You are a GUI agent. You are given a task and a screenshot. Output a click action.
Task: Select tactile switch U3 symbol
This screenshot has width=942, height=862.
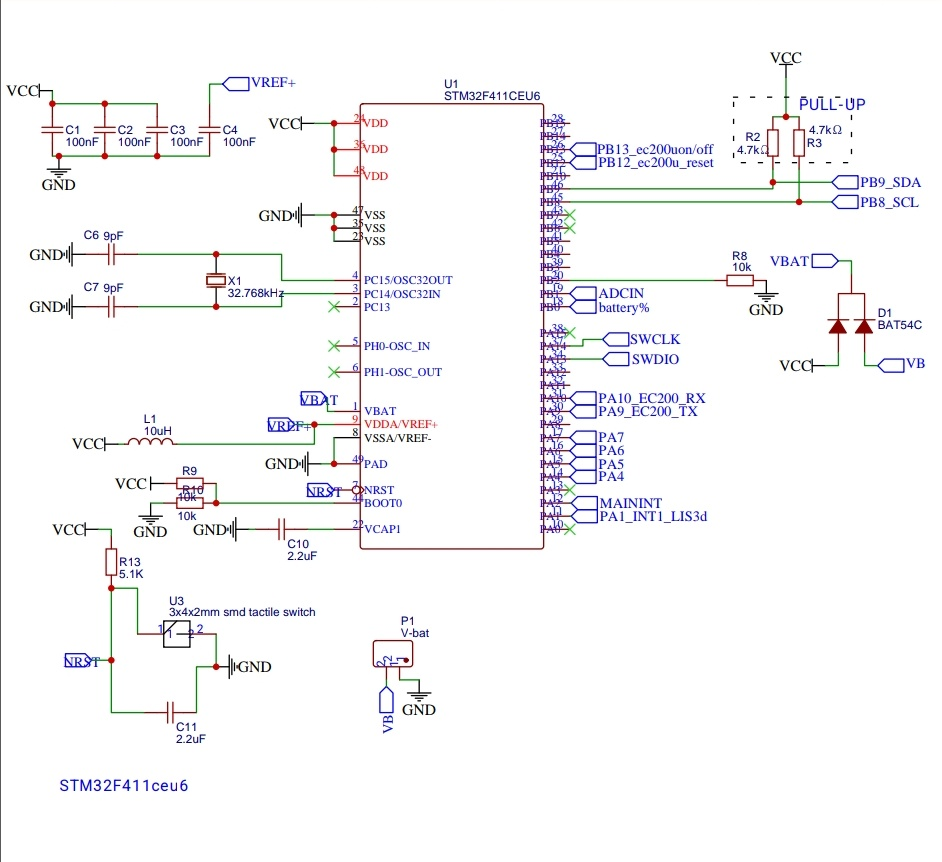(177, 634)
